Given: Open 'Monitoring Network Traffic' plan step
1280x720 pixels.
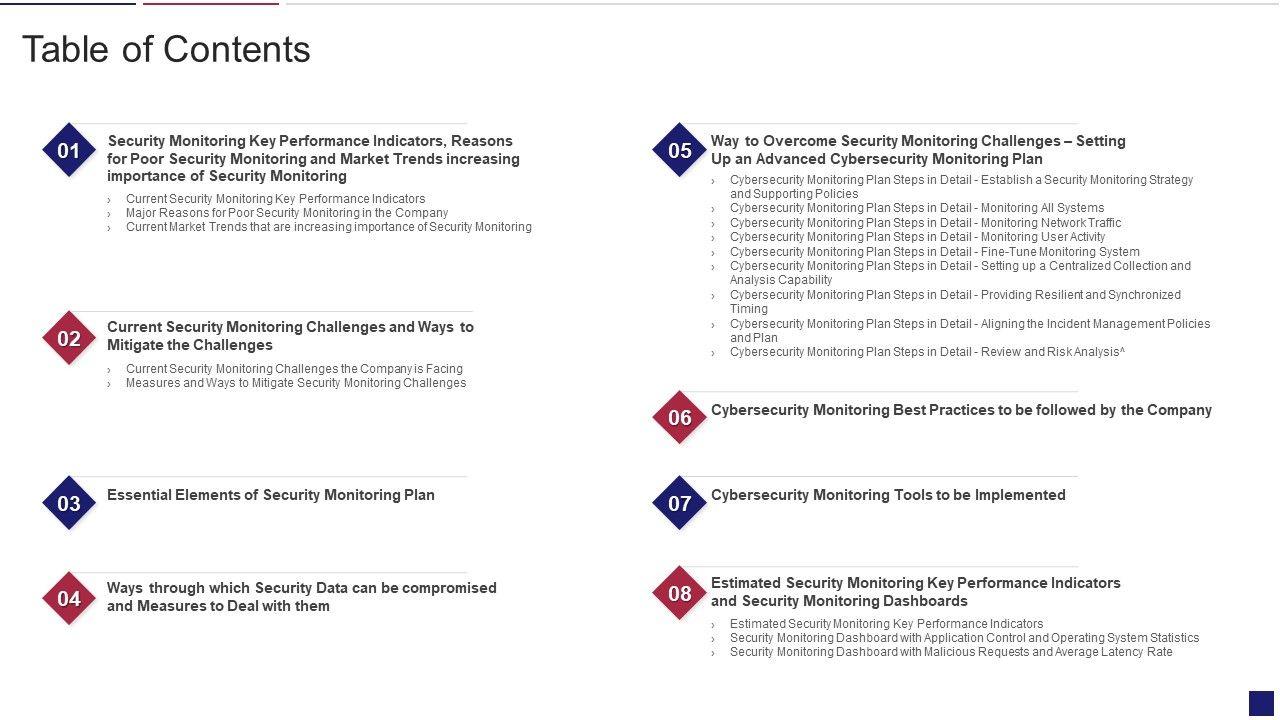Looking at the screenshot, I should (x=925, y=223).
